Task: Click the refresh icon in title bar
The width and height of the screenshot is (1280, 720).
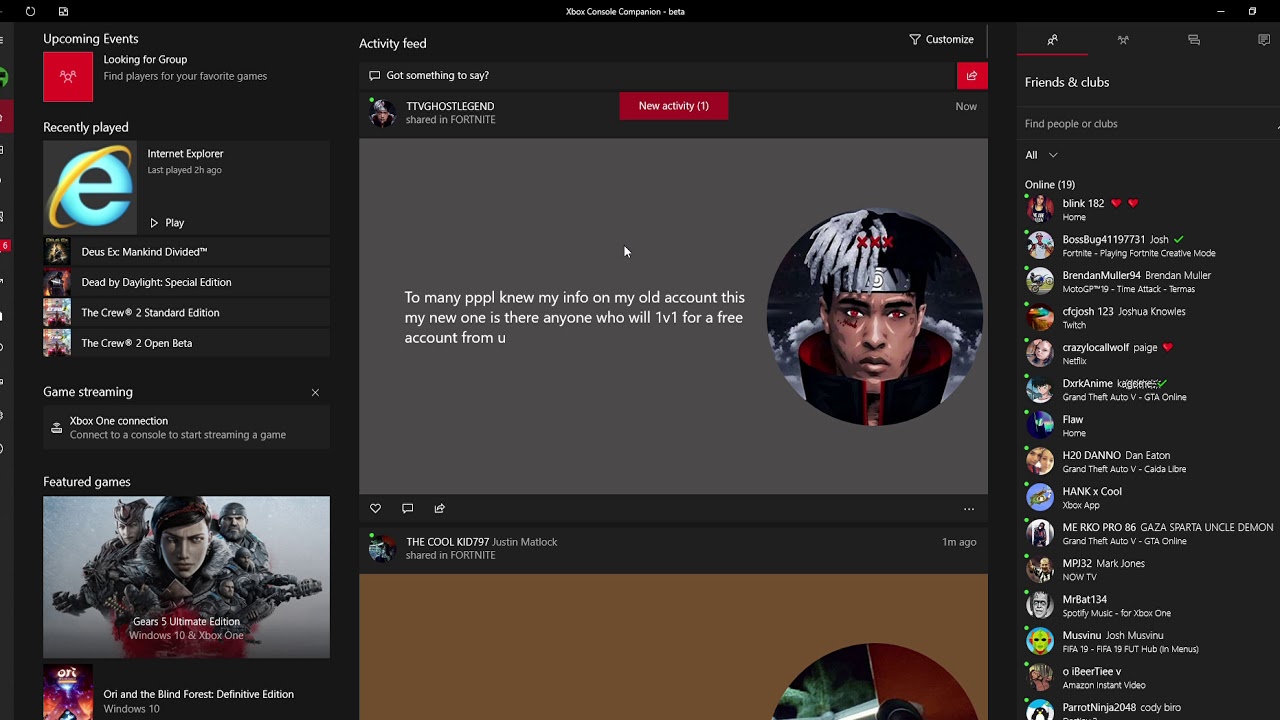Action: pyautogui.click(x=30, y=11)
